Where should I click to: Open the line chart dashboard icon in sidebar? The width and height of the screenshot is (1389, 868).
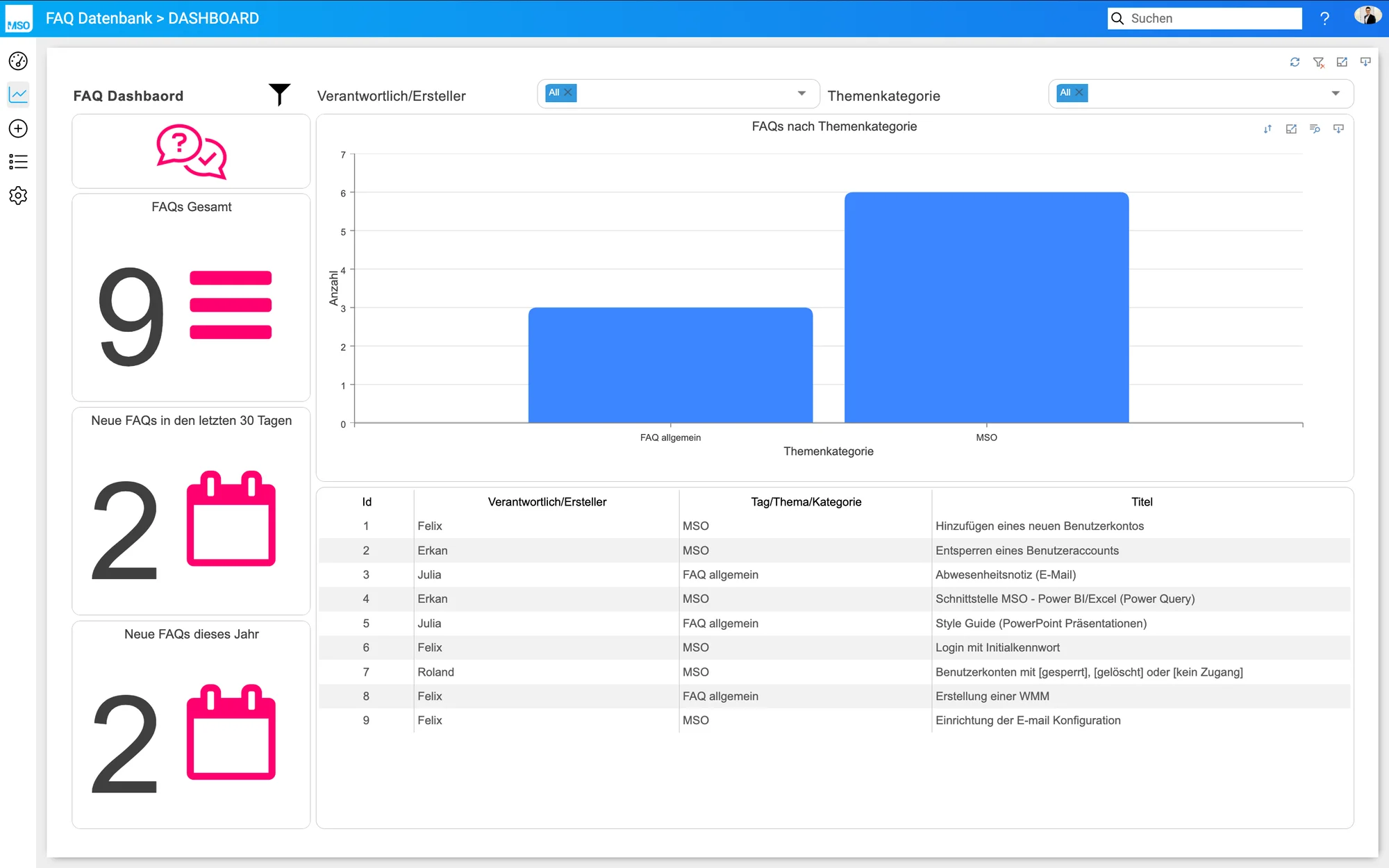(x=18, y=94)
